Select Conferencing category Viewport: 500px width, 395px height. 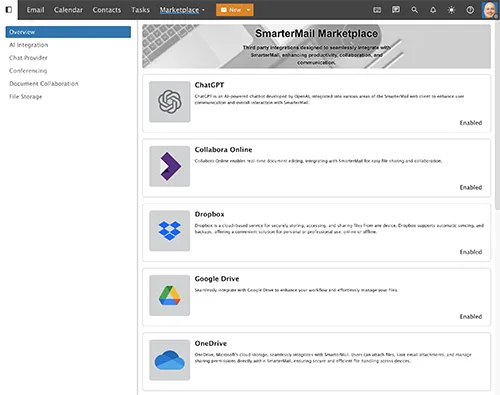coord(28,71)
